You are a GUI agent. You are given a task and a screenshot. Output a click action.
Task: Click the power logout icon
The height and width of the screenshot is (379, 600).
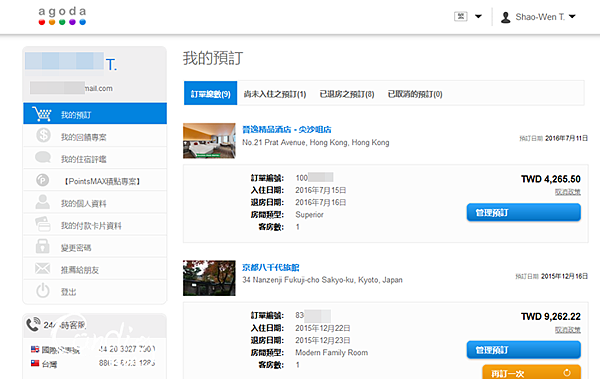click(x=43, y=291)
